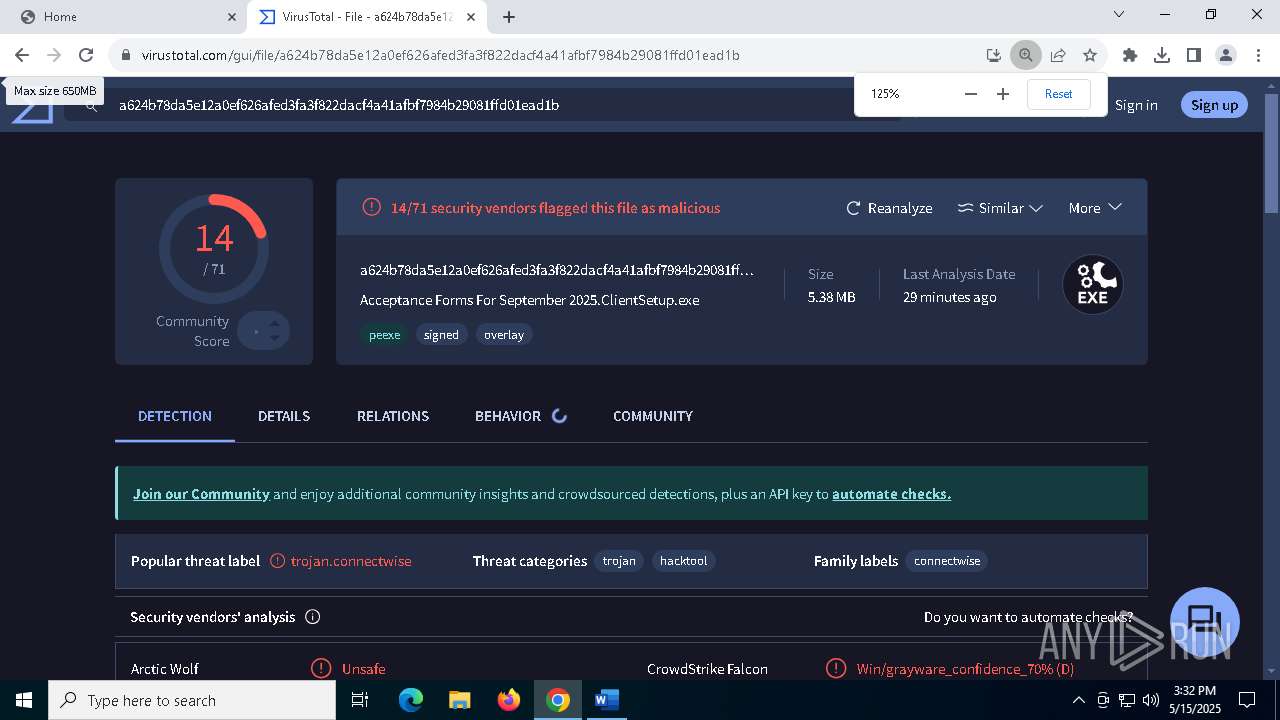This screenshot has width=1280, height=720.
Task: Click the malicious alert icon in the banner
Action: point(371,207)
